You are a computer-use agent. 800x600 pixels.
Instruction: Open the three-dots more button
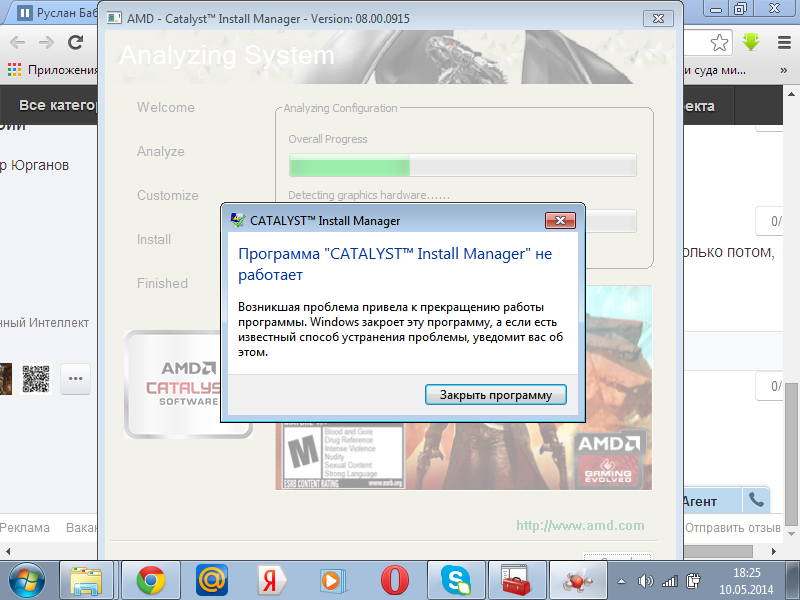[76, 379]
